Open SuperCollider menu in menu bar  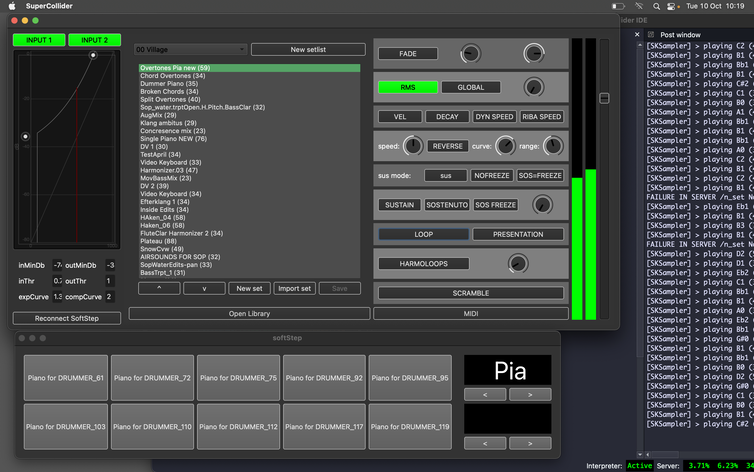coord(56,6)
